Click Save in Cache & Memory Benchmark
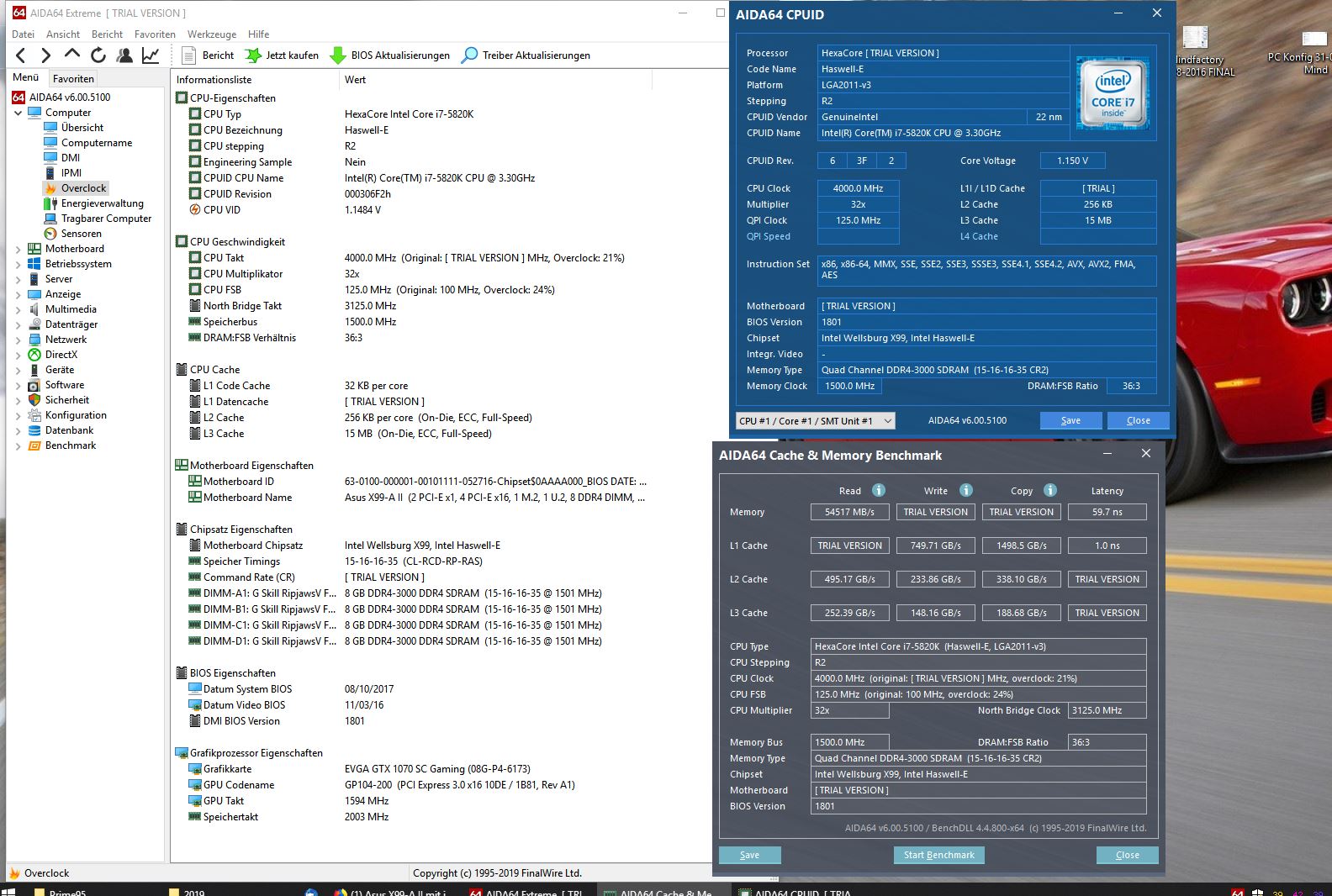Image resolution: width=1332 pixels, height=896 pixels. click(x=749, y=855)
